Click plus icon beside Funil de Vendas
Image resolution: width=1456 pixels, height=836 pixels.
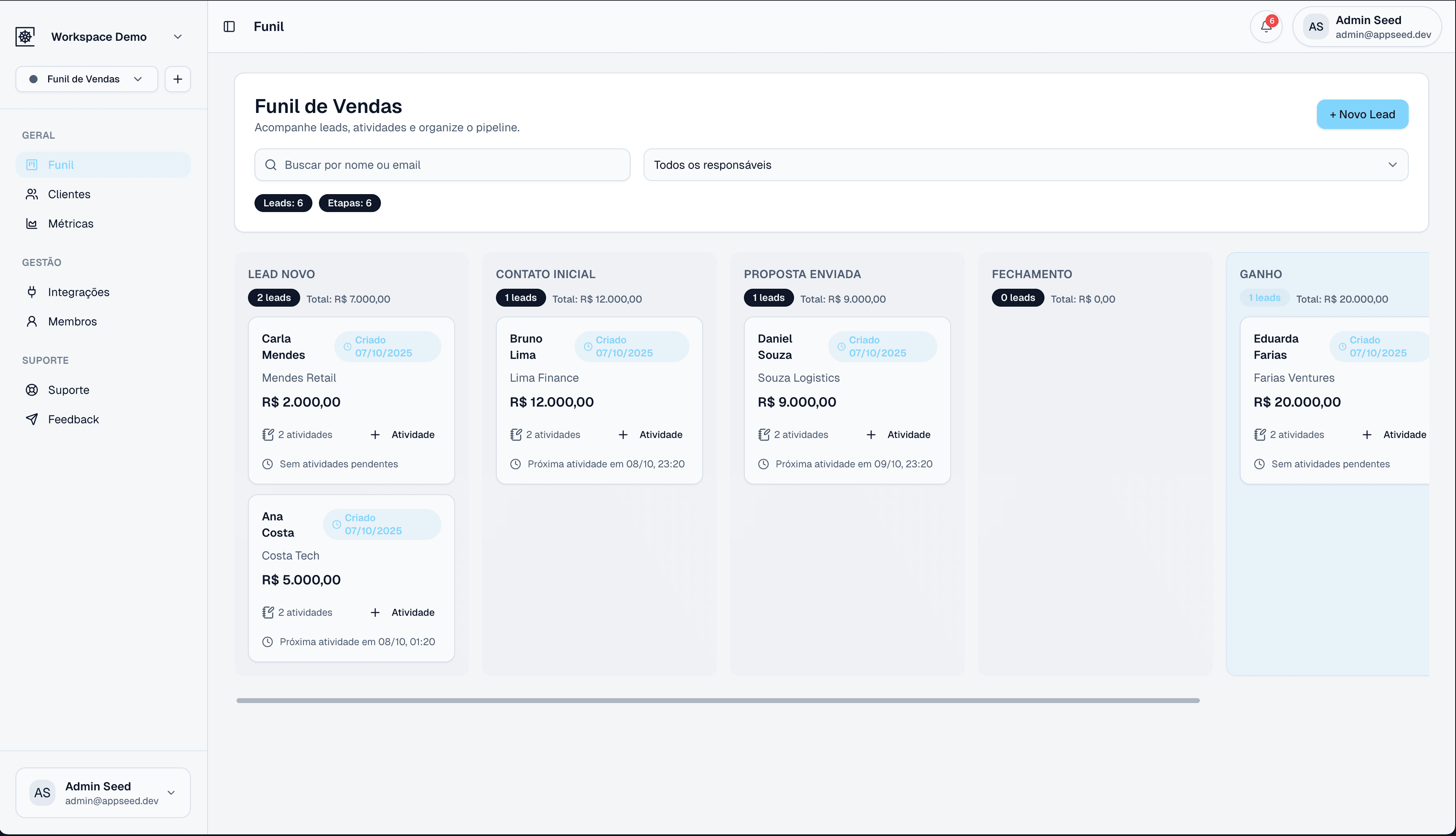pyautogui.click(x=177, y=79)
